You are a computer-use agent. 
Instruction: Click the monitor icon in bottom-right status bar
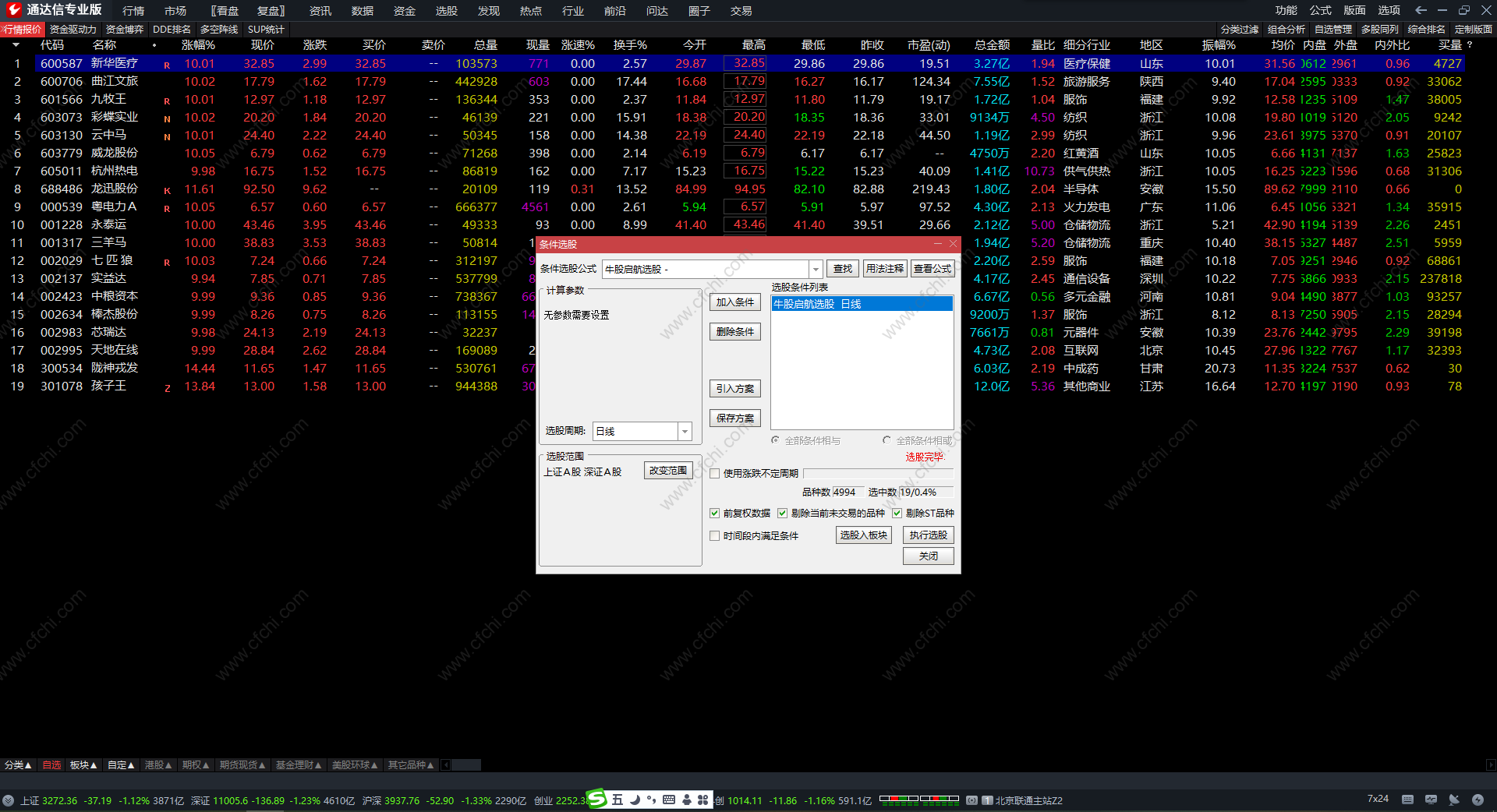[x=1431, y=800]
